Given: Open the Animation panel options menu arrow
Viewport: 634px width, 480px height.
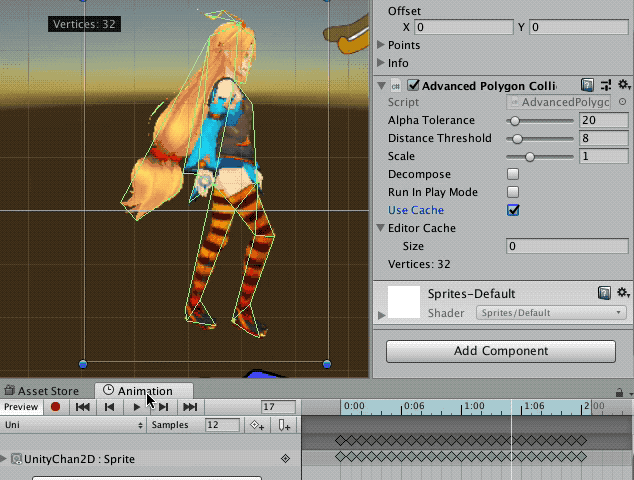Looking at the screenshot, I should pyautogui.click(x=630, y=393).
